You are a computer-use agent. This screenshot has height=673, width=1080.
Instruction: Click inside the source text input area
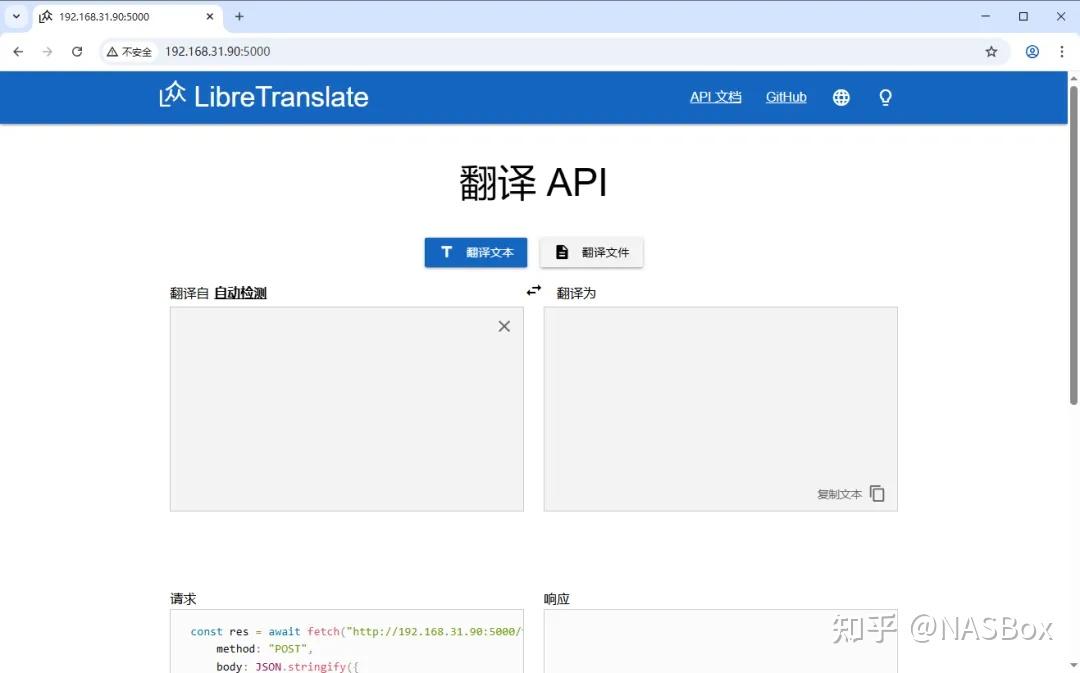pyautogui.click(x=346, y=408)
